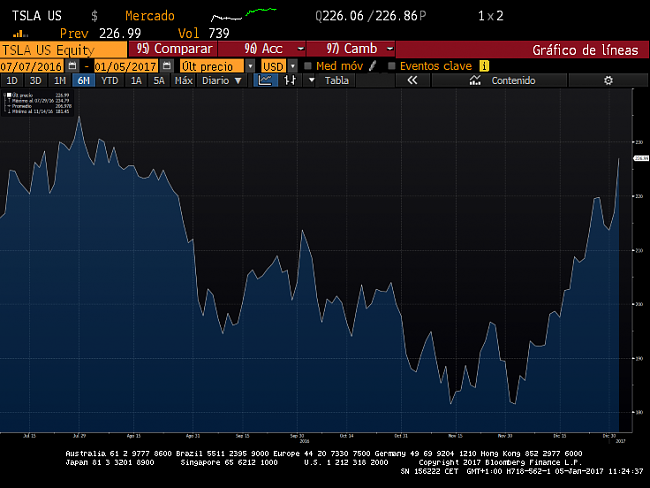
Task: Open chart settings gear icon
Action: point(608,80)
